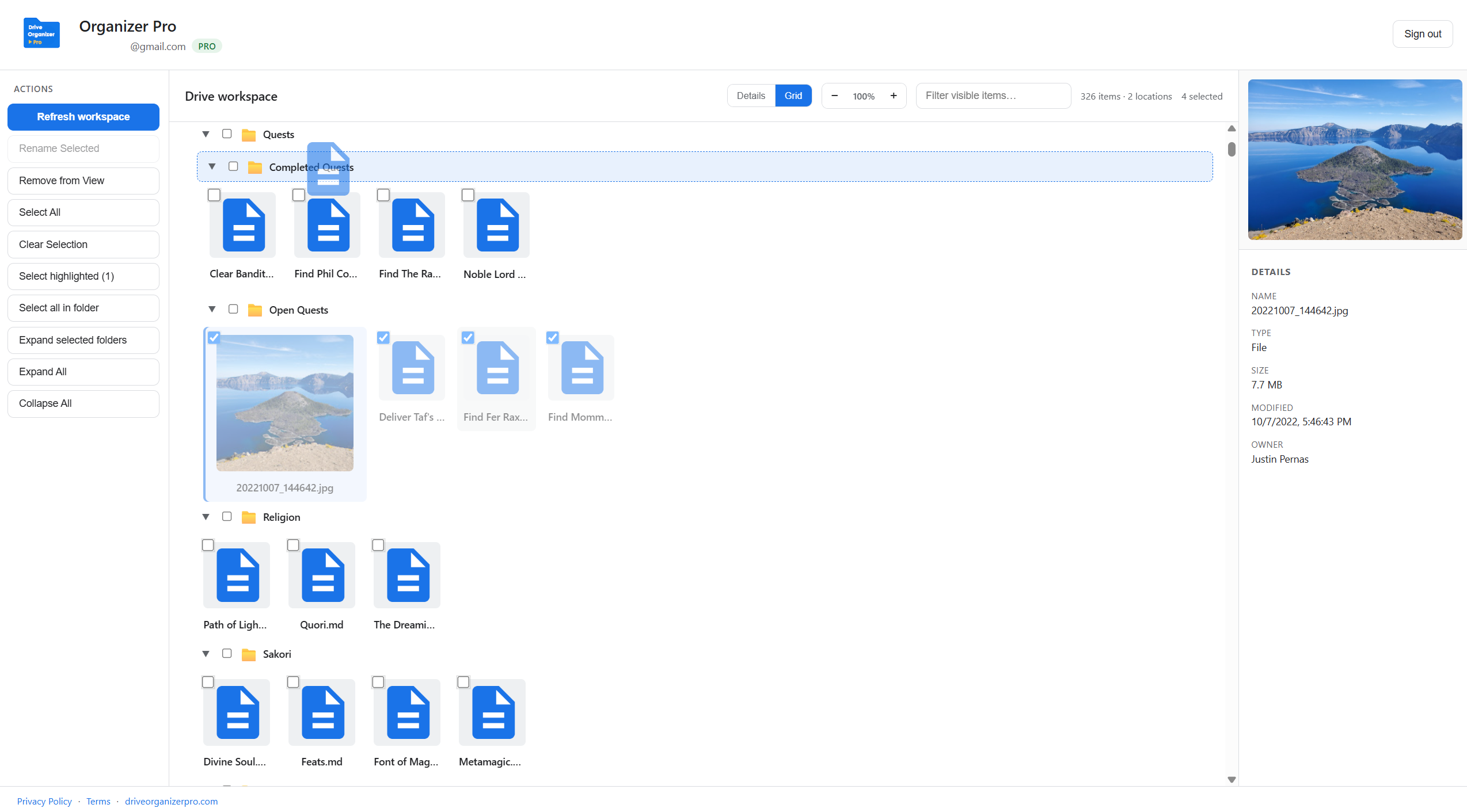This screenshot has width=1467, height=812.
Task: Uncheck the Find Fer Rax... file checkbox
Action: click(x=468, y=338)
